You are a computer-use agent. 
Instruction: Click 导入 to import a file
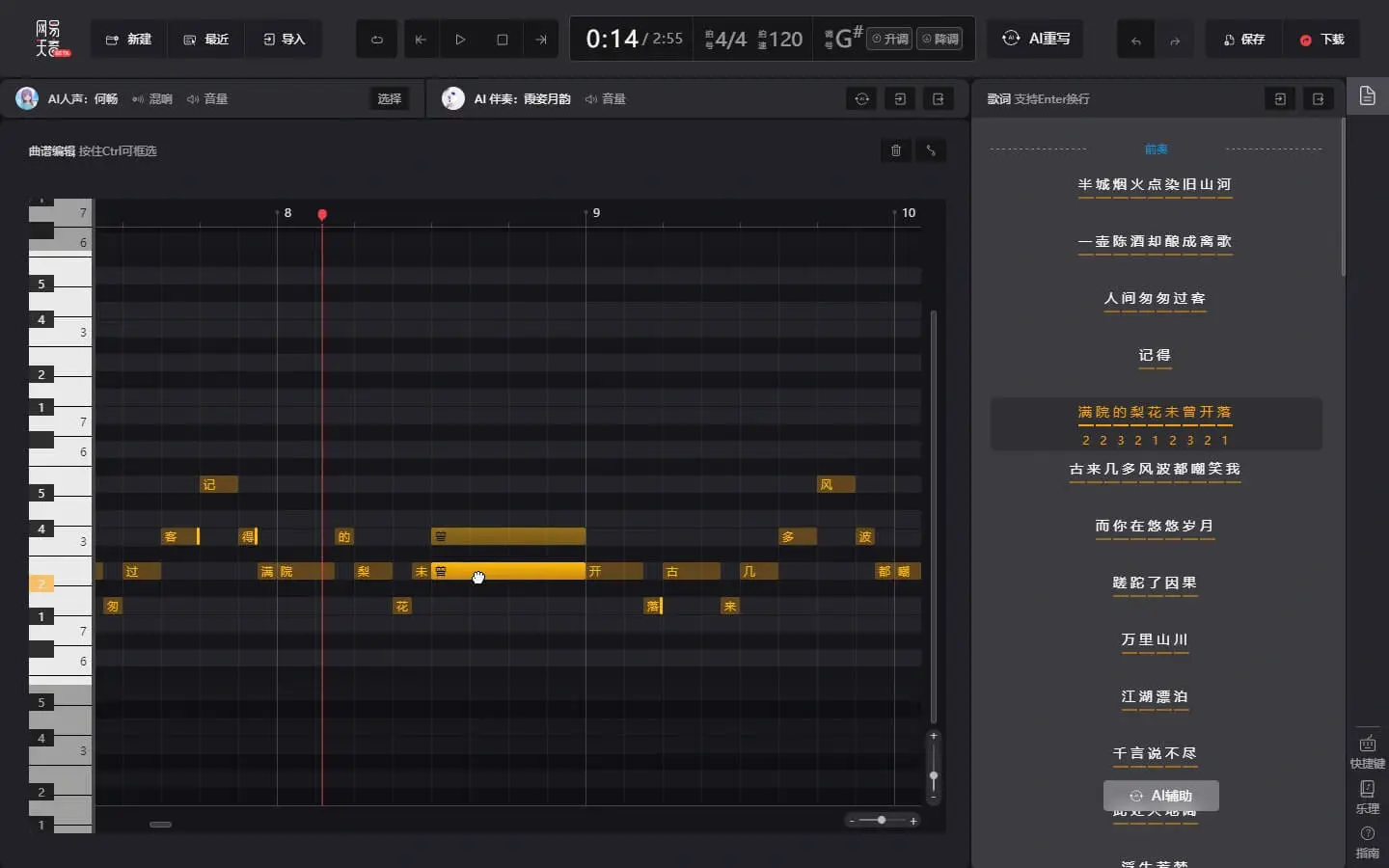pyautogui.click(x=284, y=40)
